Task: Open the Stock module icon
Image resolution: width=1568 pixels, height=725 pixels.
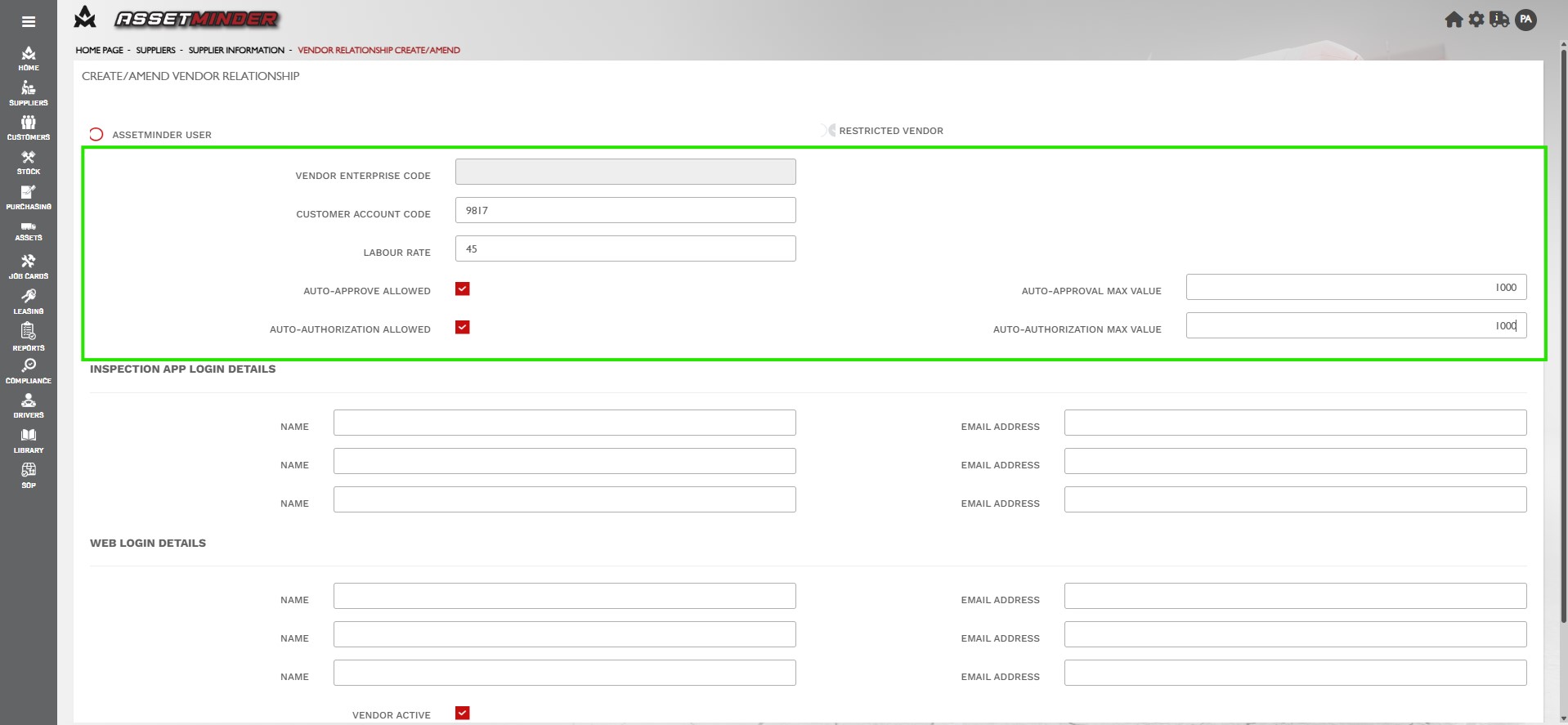Action: [29, 162]
